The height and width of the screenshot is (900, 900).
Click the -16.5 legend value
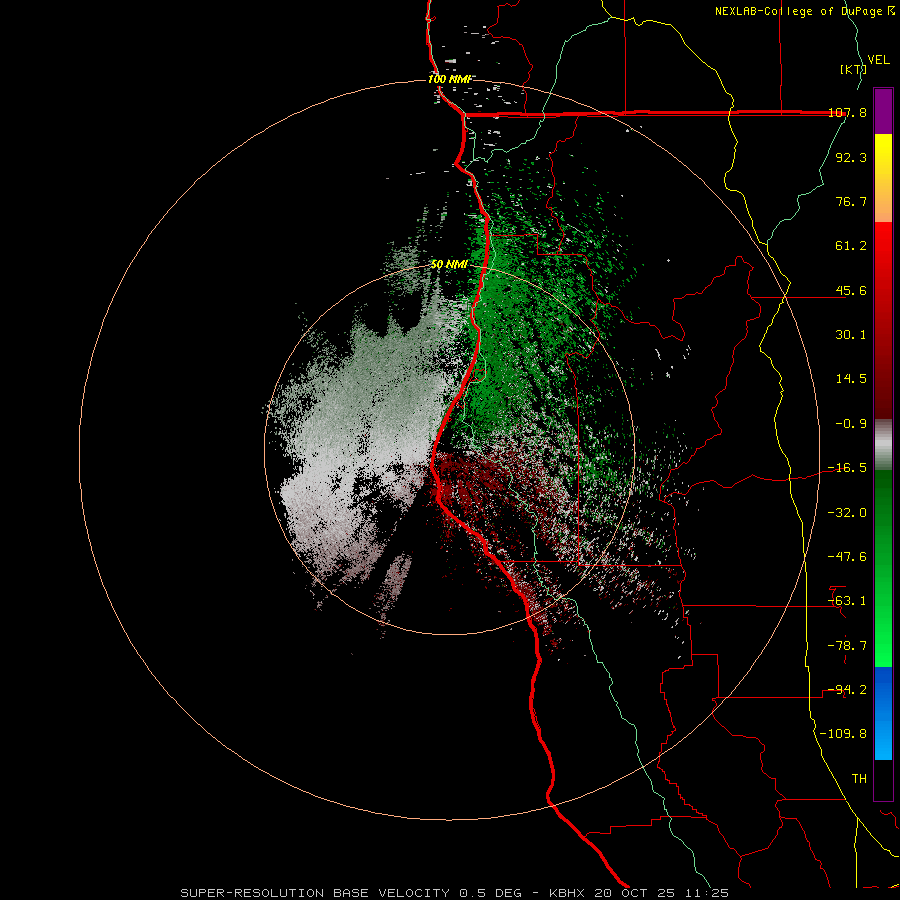click(848, 468)
